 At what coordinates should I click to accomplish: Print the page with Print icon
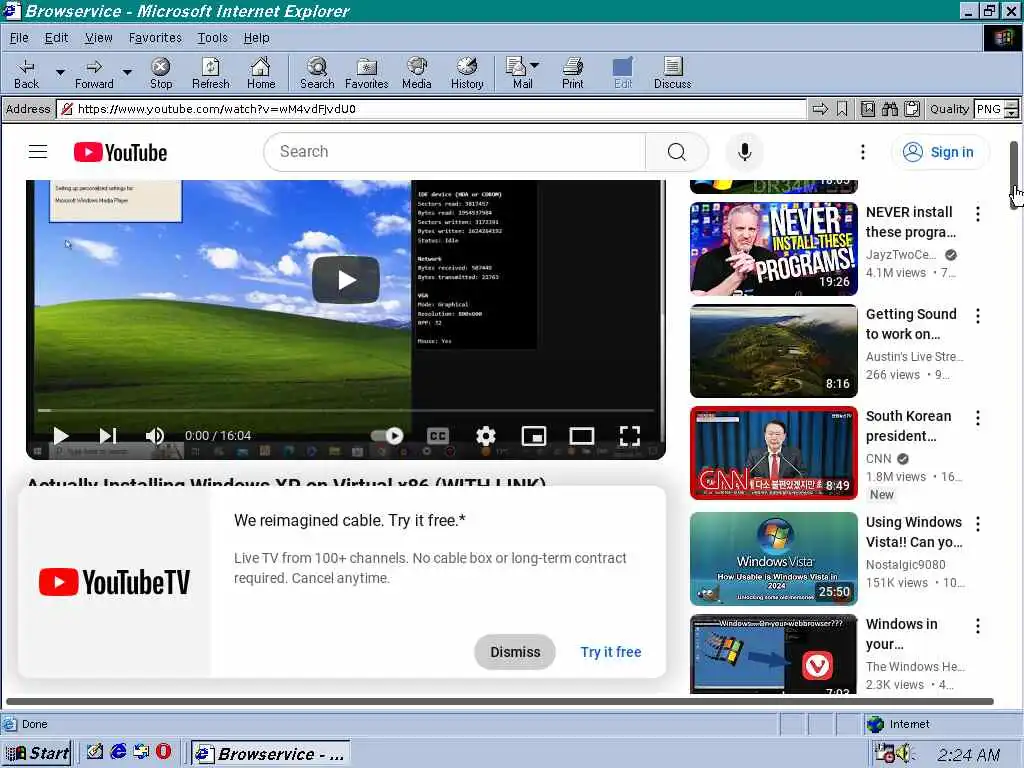[573, 73]
